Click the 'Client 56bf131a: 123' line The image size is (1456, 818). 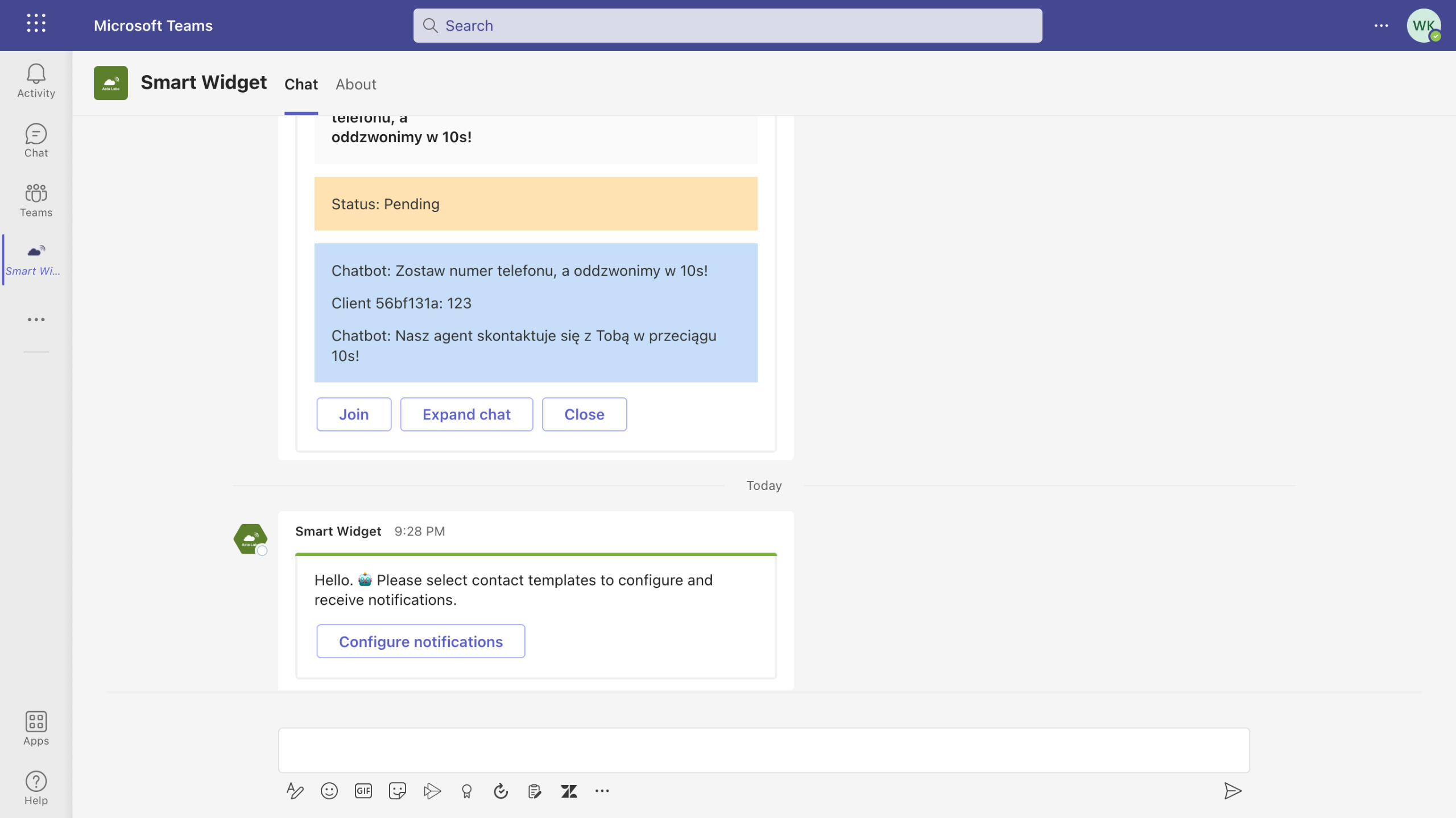(402, 303)
